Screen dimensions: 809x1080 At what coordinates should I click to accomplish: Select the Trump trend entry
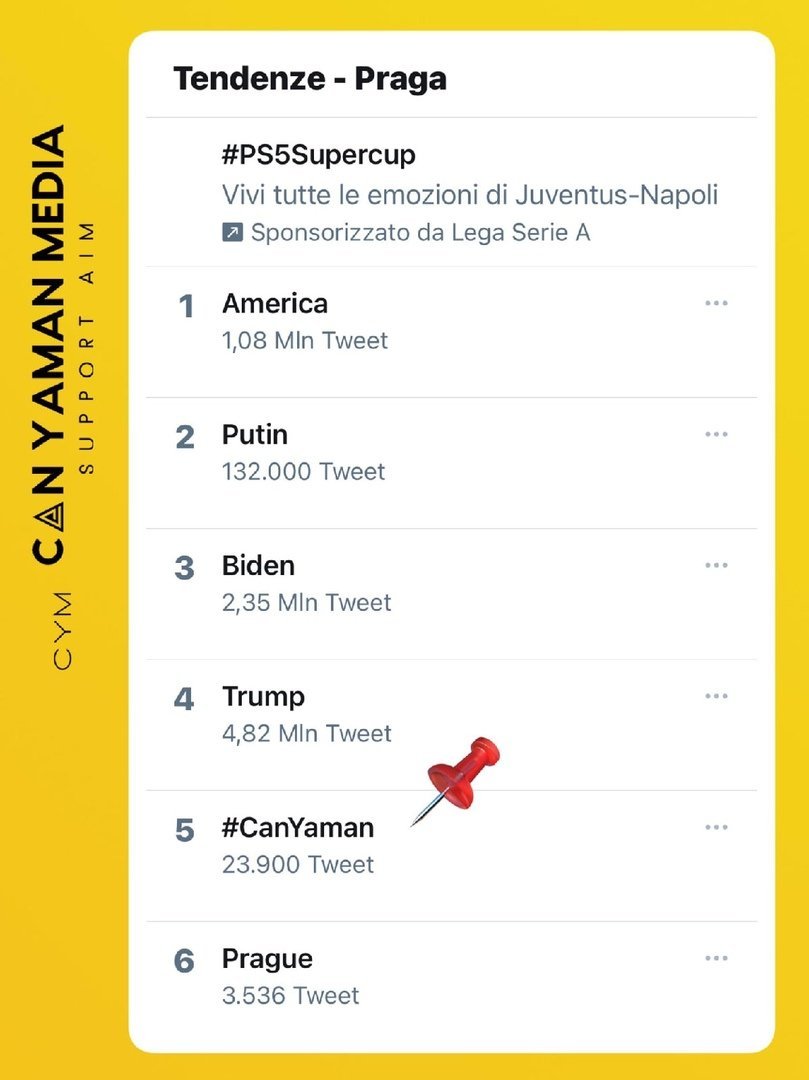click(x=263, y=696)
